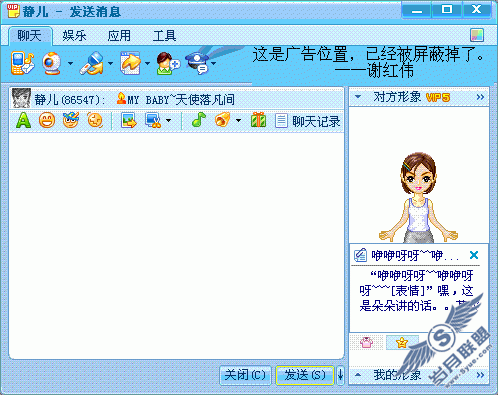Send a window shake nudge icon
The width and height of the screenshot is (498, 395).
95,120
